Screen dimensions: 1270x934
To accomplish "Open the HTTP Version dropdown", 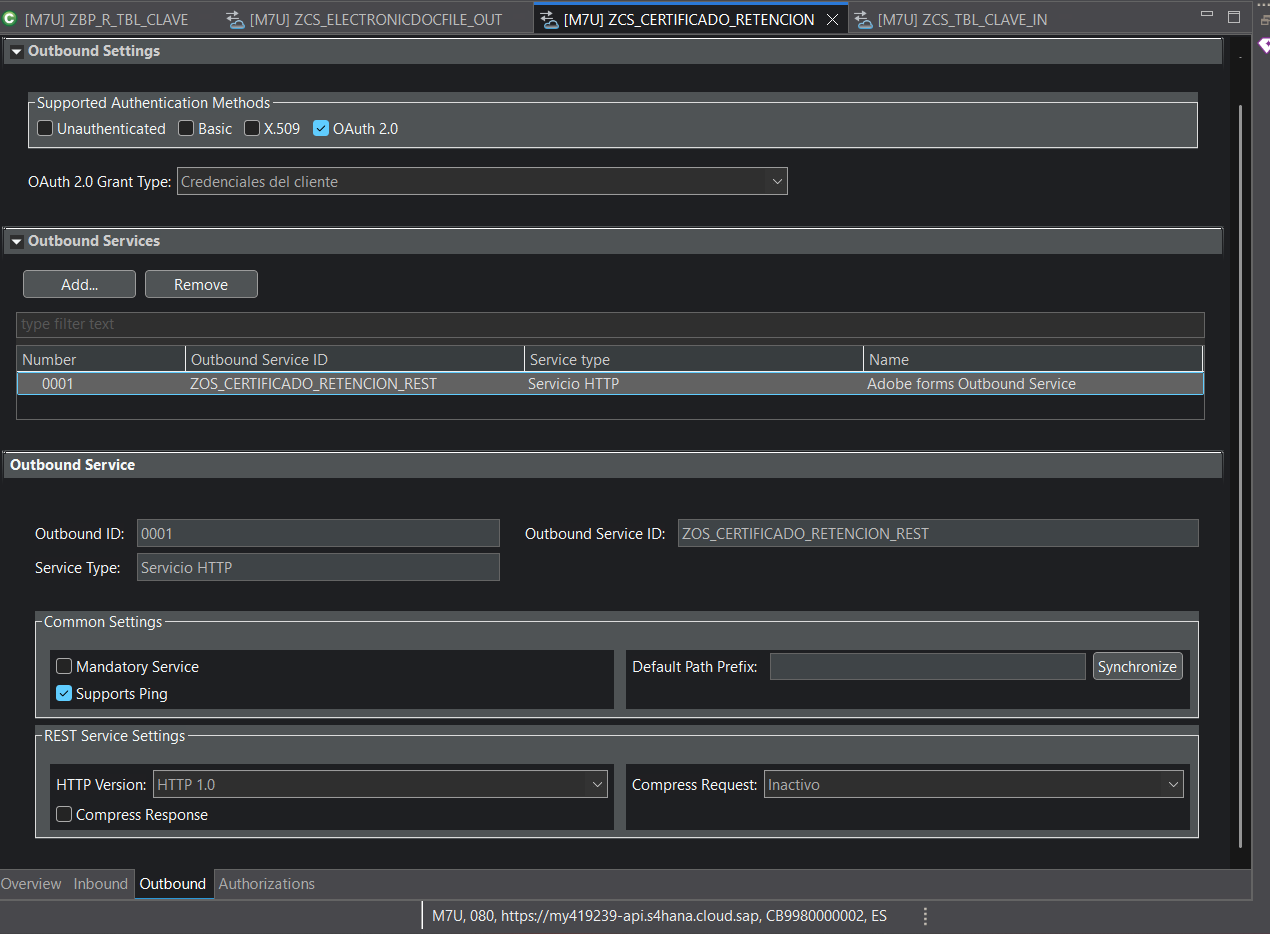I will 380,785.
